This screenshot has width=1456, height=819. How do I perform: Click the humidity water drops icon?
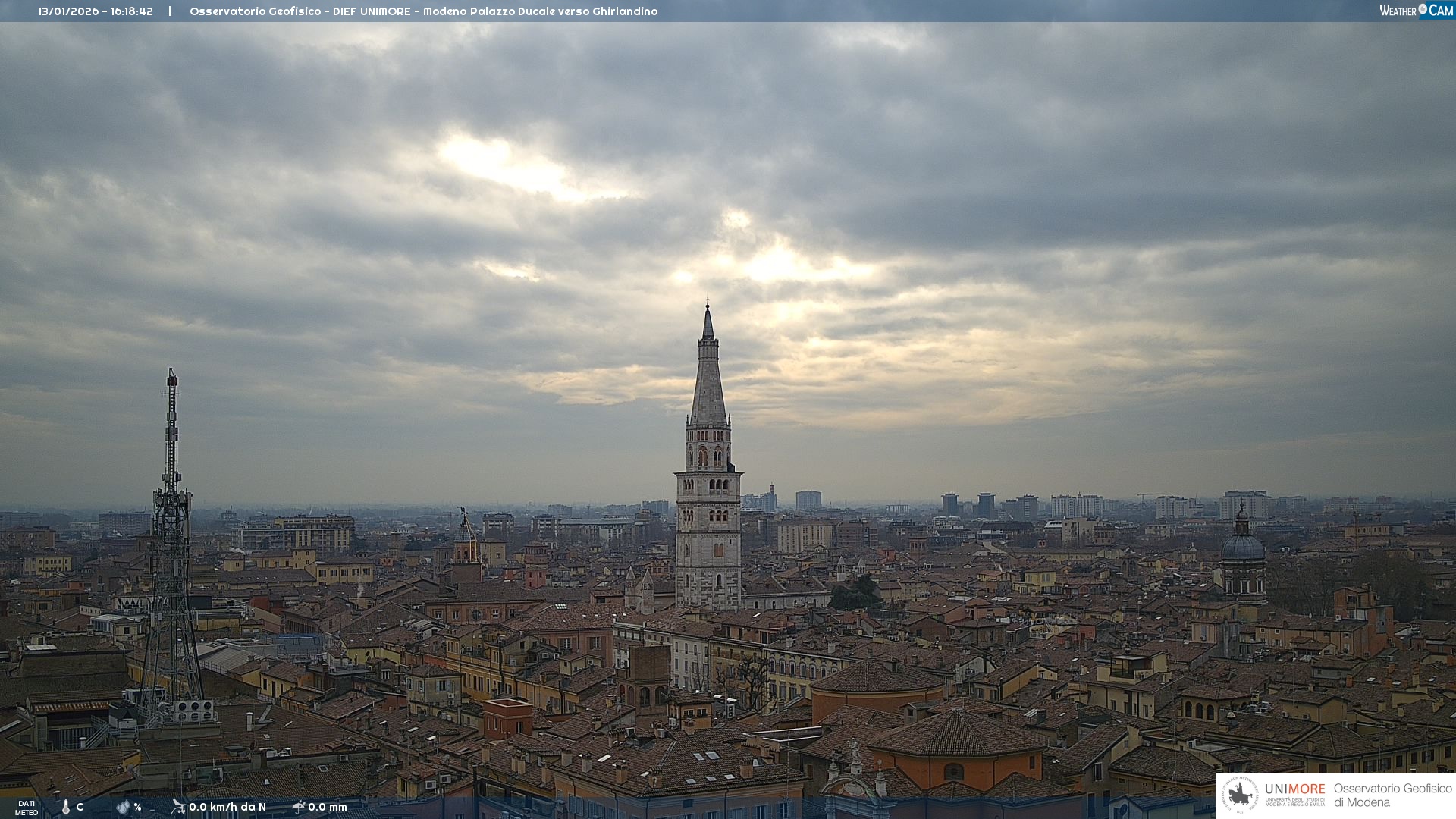pos(123,807)
